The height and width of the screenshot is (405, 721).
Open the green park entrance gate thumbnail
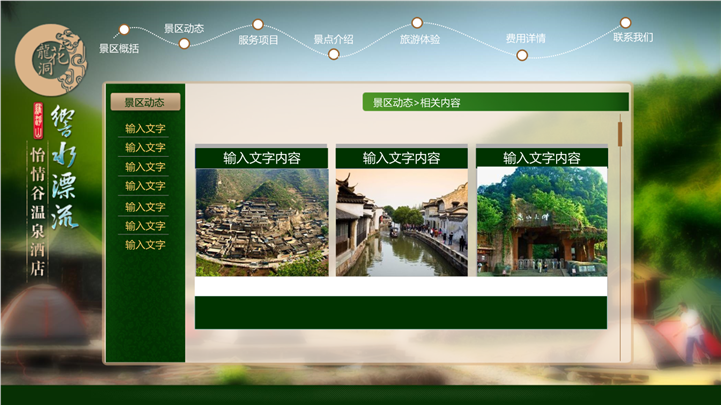541,221
